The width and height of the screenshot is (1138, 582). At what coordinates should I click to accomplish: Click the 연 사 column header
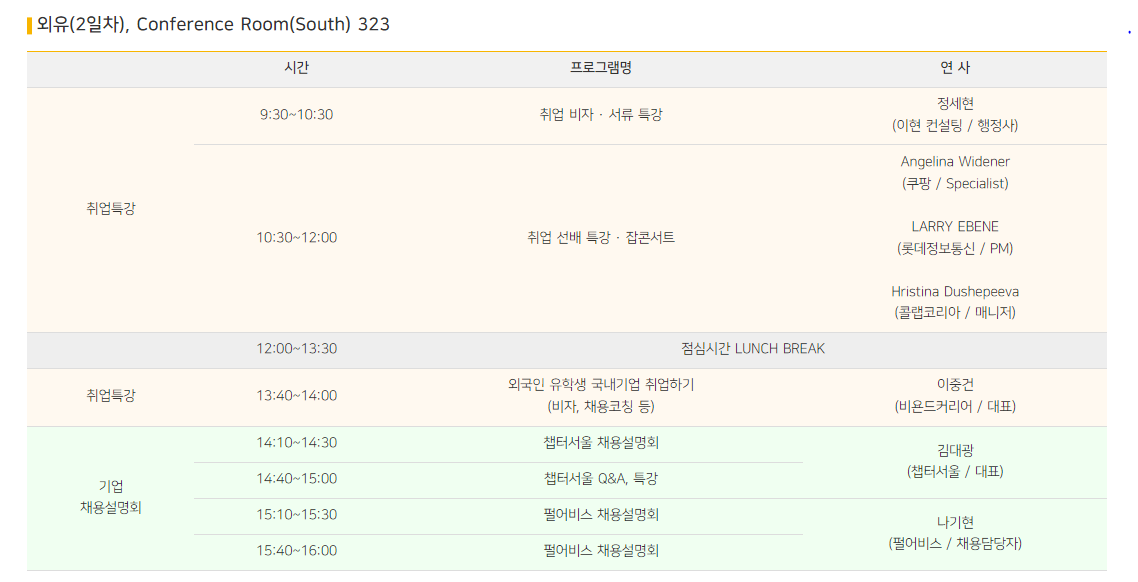click(x=955, y=68)
